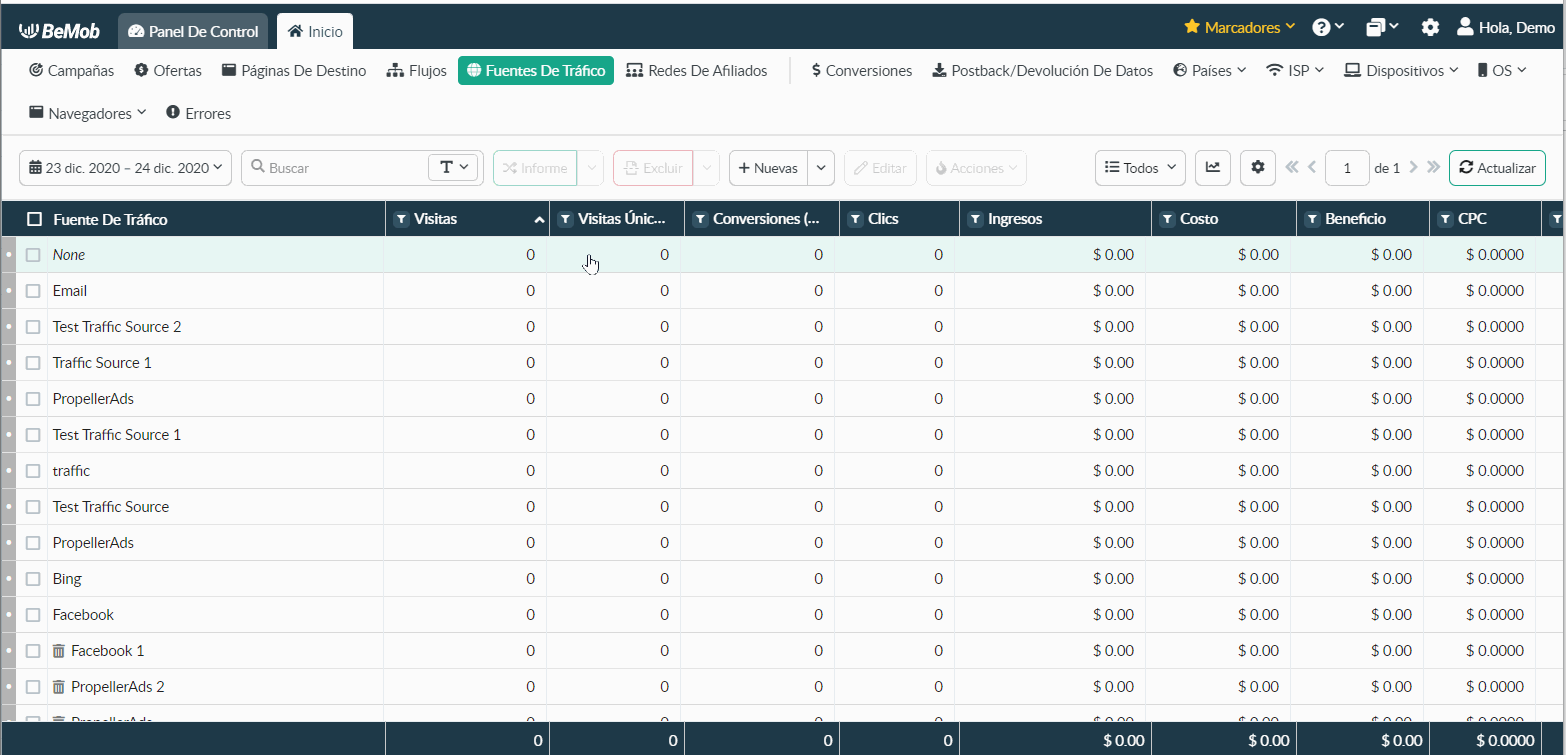The width and height of the screenshot is (1566, 755).
Task: Open Redes De Afiliados section
Action: tap(697, 71)
